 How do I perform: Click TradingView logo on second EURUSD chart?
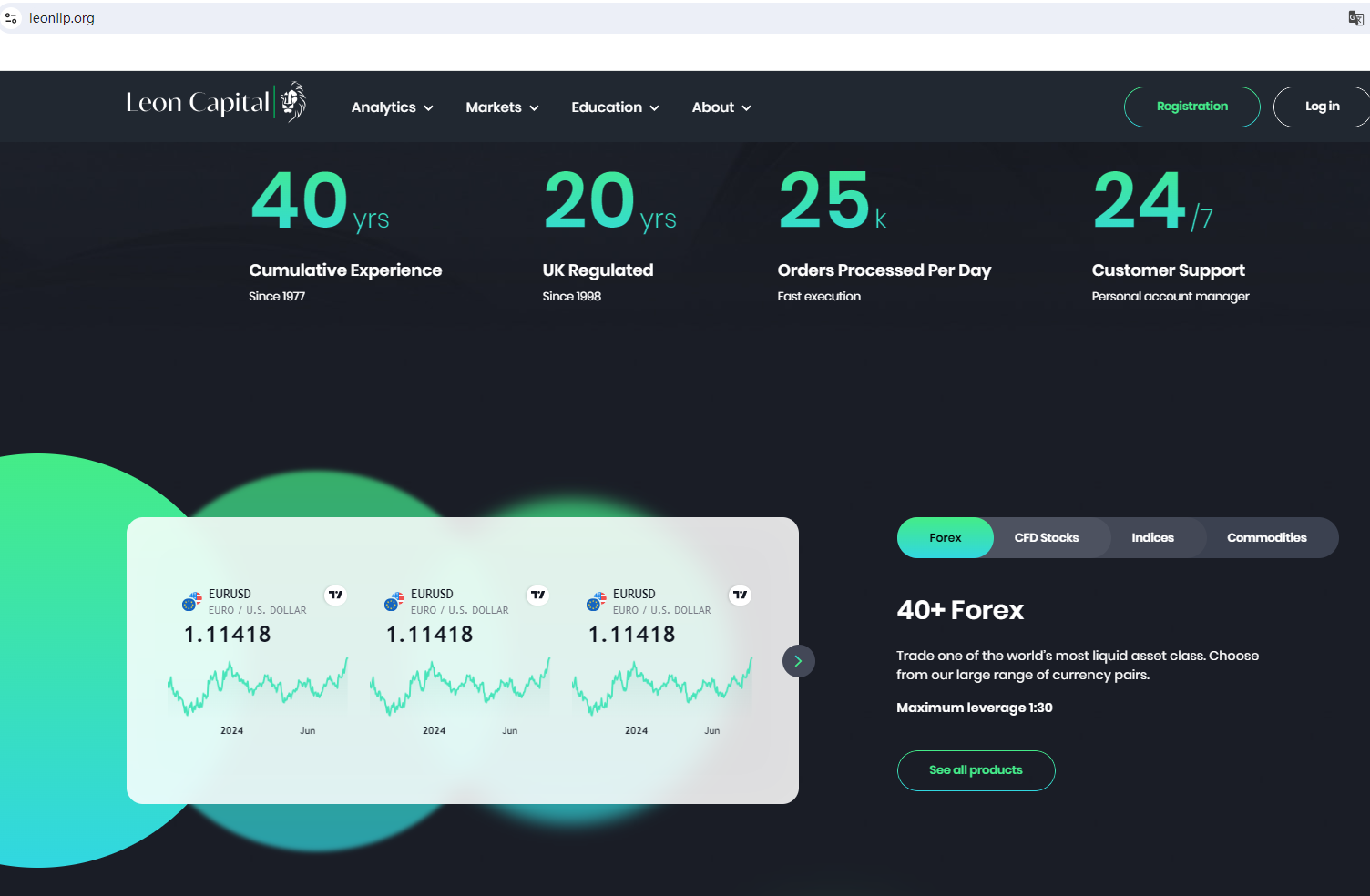click(538, 596)
